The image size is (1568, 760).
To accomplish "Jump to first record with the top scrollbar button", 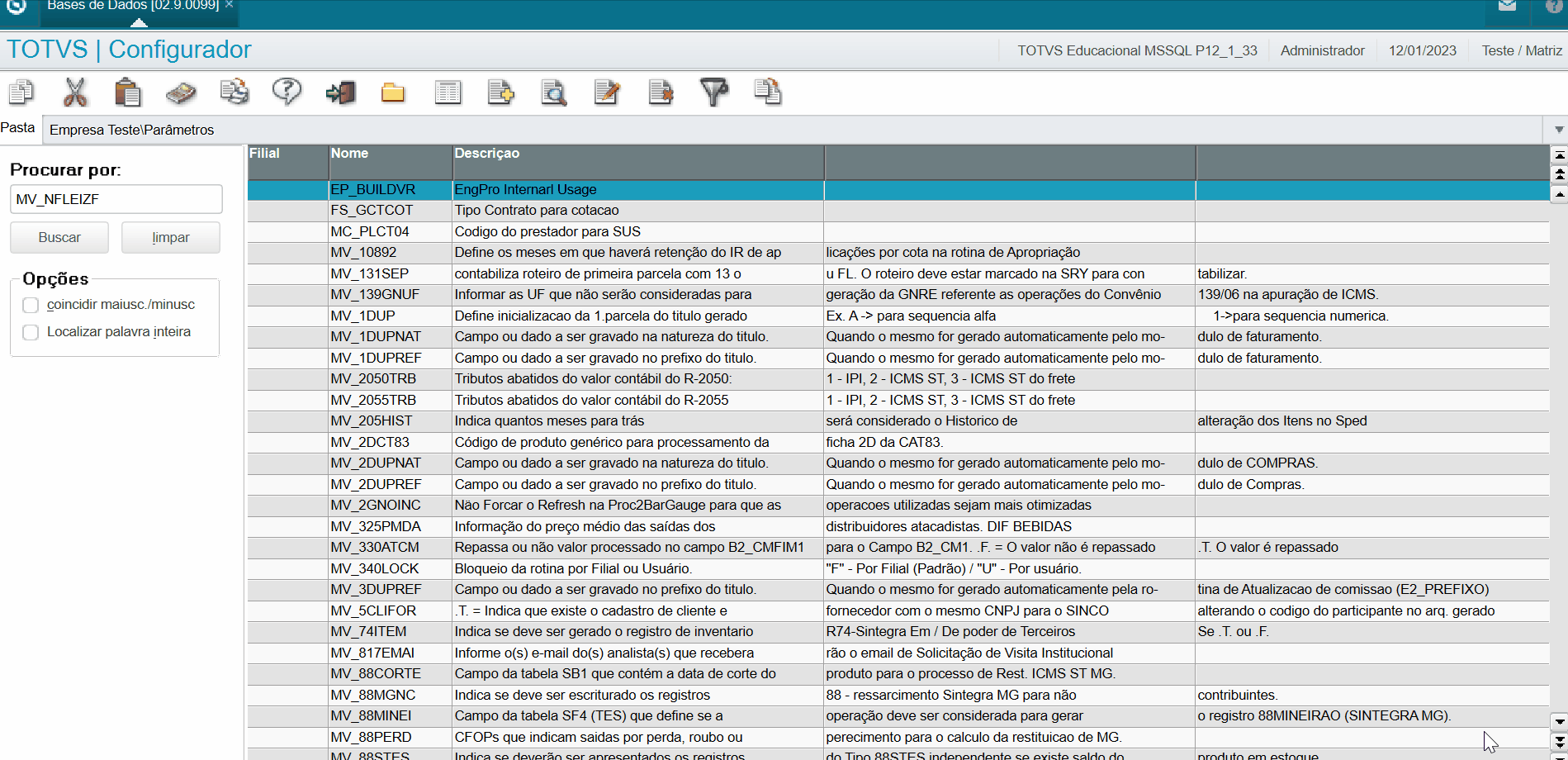I will [1559, 154].
